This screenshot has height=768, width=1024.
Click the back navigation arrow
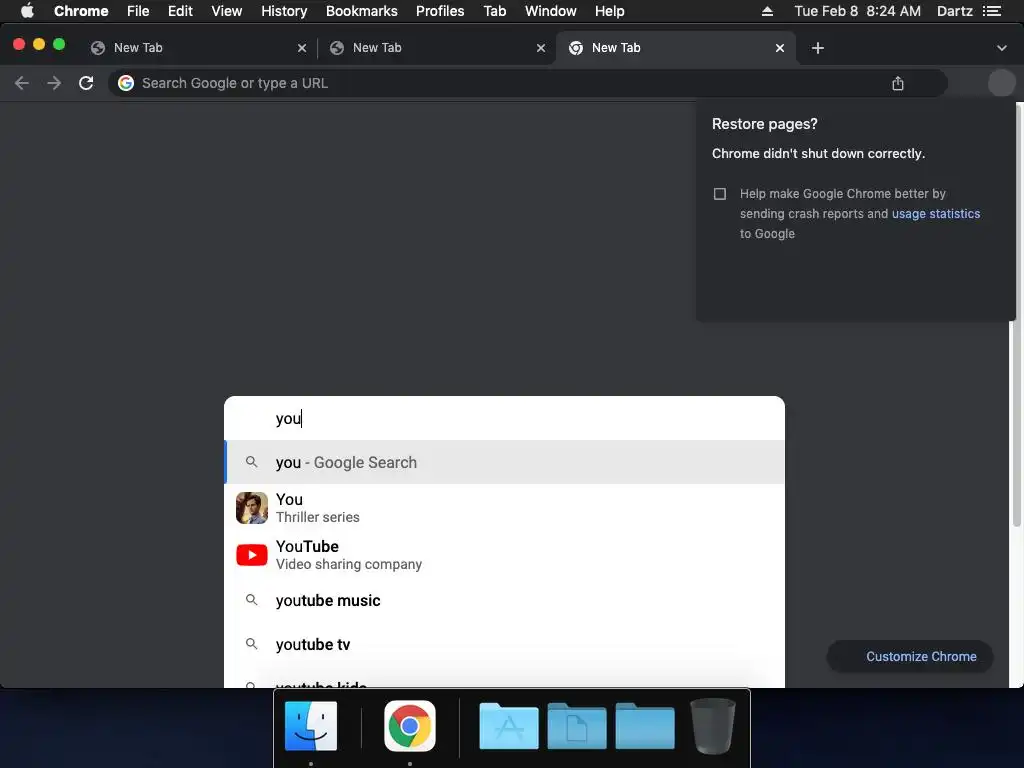click(22, 83)
